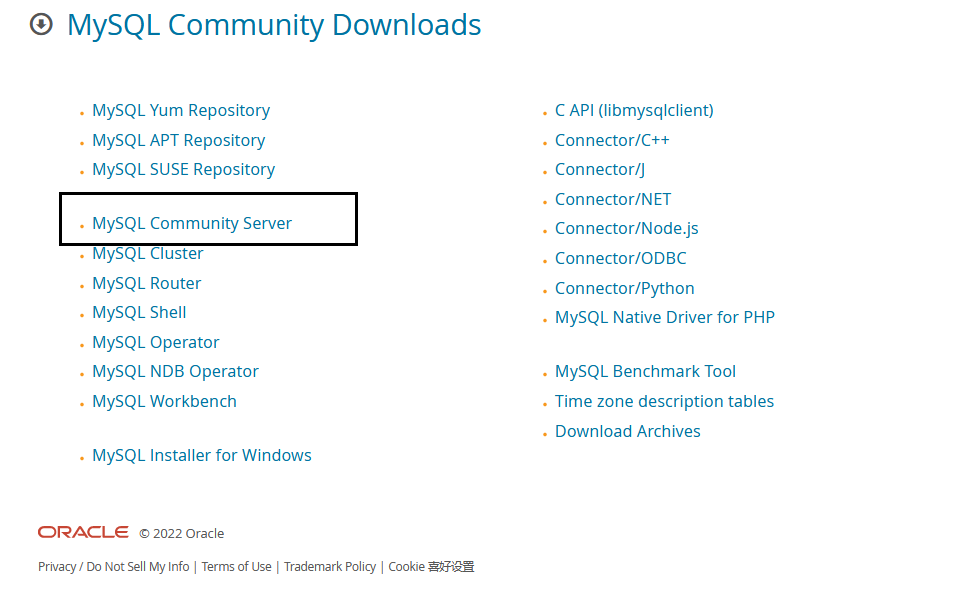Screen dimensions: 953x593
Task: Click the download circle icon beside the heading
Action: coord(41,24)
